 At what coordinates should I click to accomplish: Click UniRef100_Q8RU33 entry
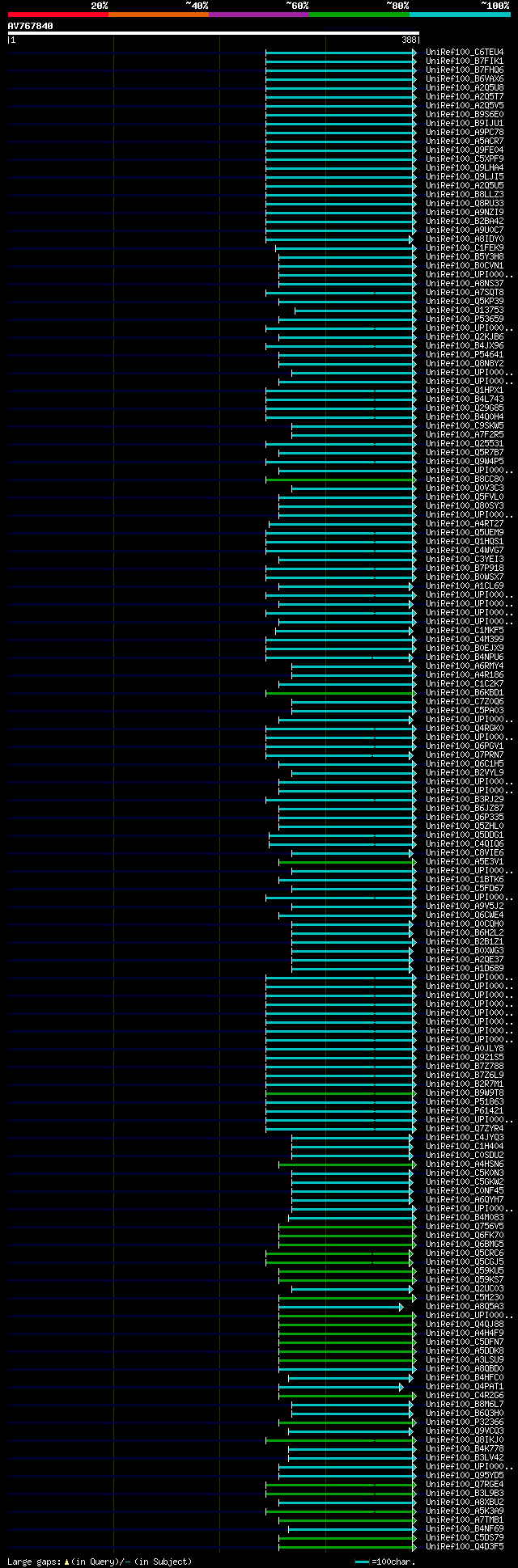(x=465, y=204)
